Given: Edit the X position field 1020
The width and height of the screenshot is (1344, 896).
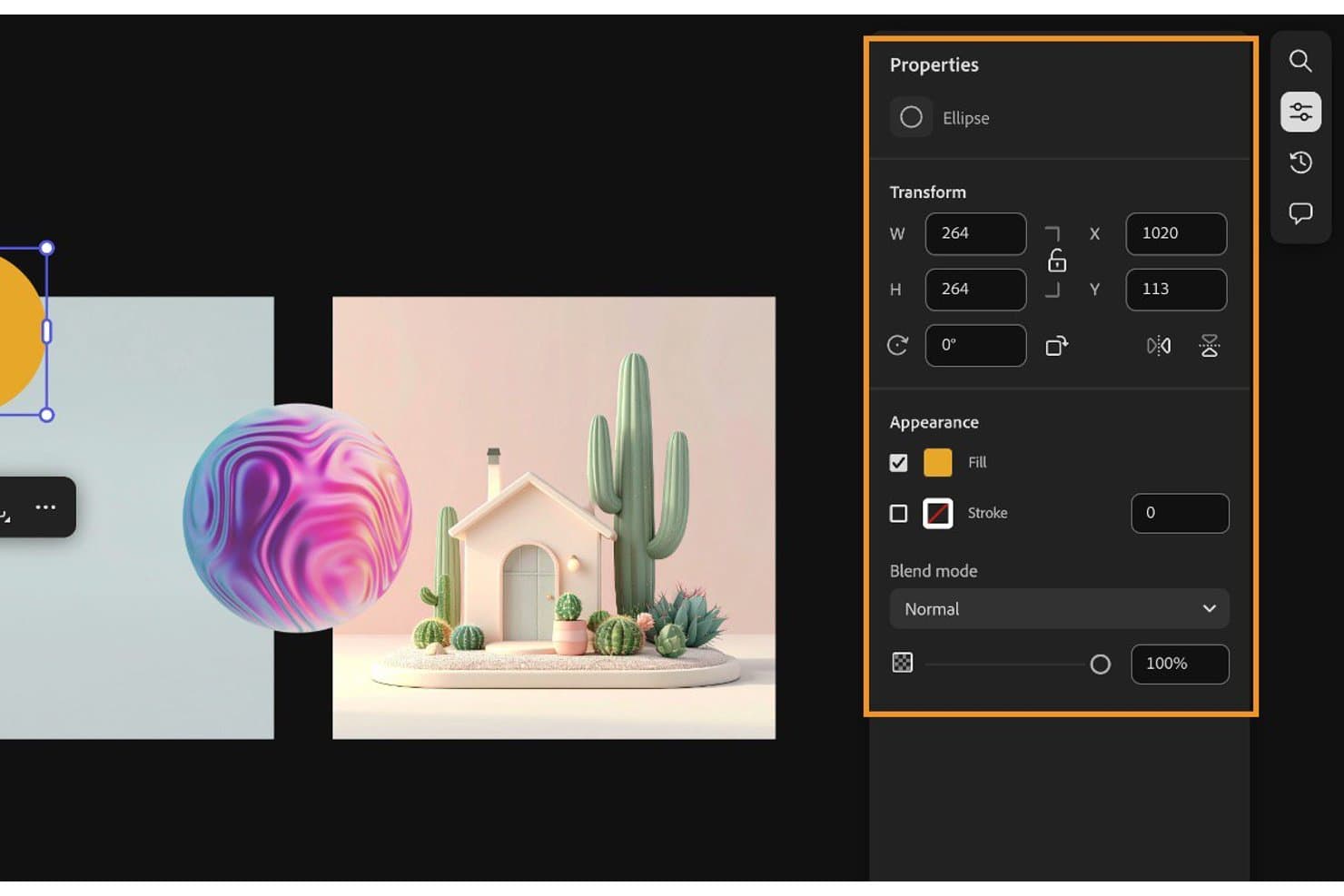Looking at the screenshot, I should (x=1176, y=233).
